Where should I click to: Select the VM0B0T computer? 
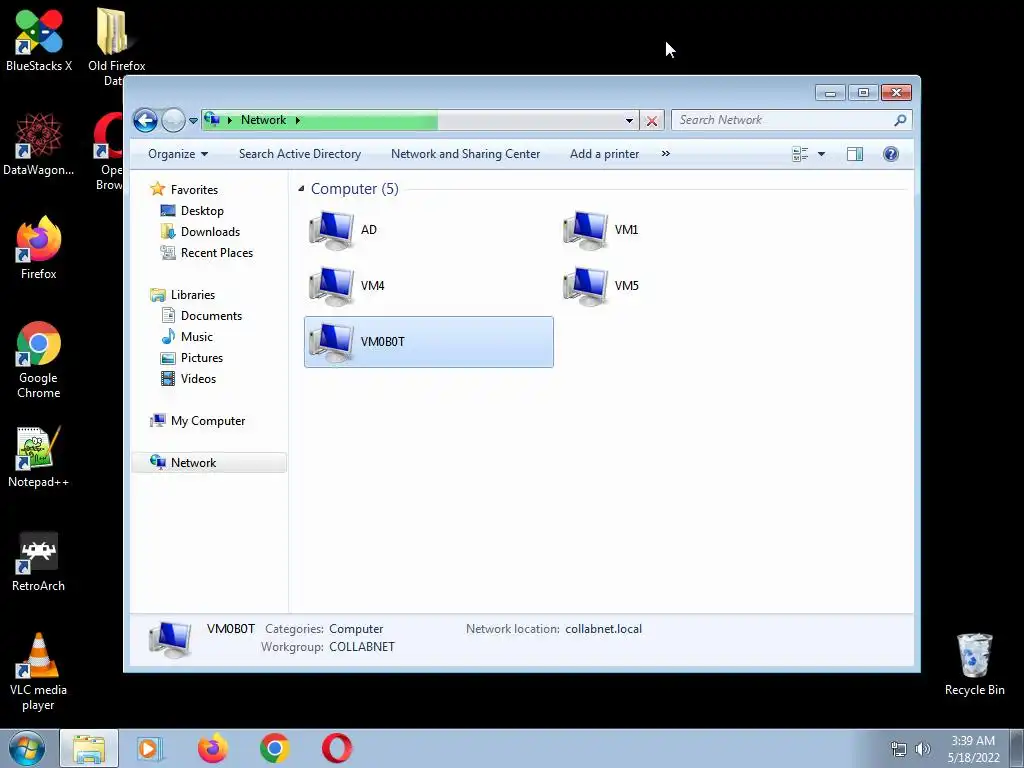click(x=428, y=342)
